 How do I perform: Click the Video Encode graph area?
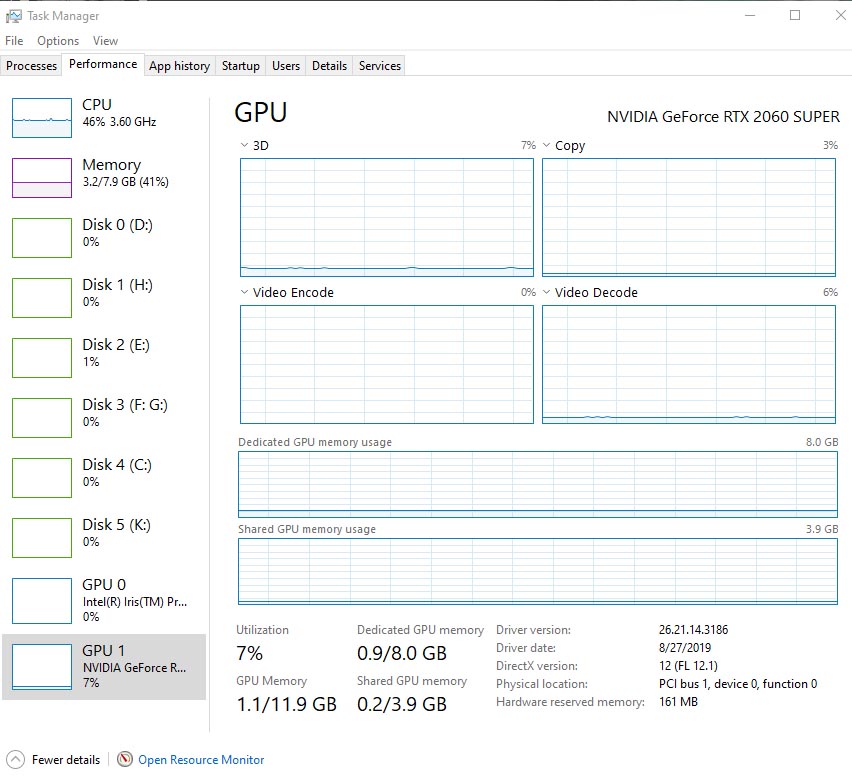point(387,364)
